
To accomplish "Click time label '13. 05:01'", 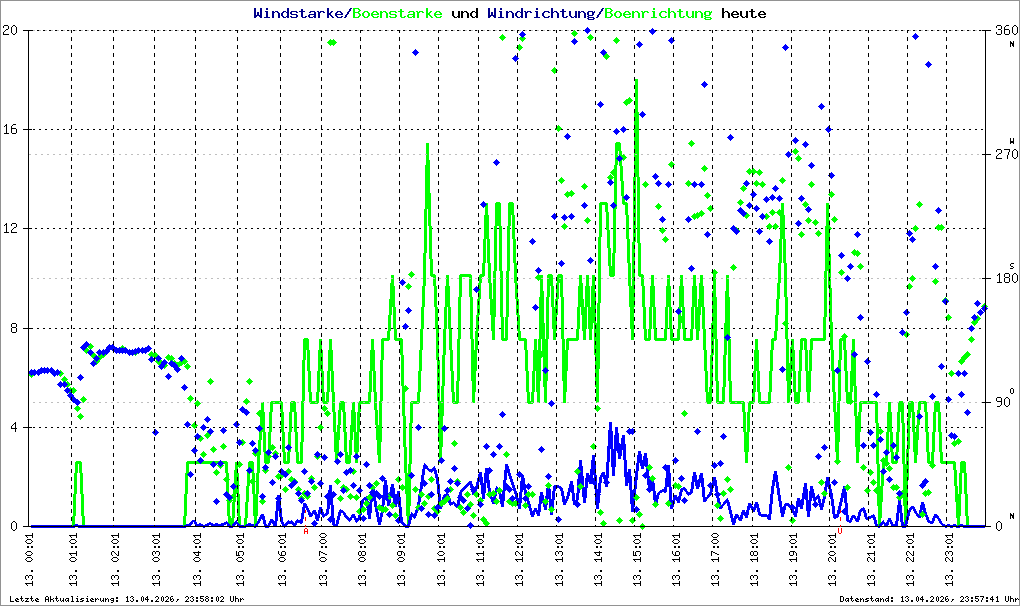I will [240, 559].
